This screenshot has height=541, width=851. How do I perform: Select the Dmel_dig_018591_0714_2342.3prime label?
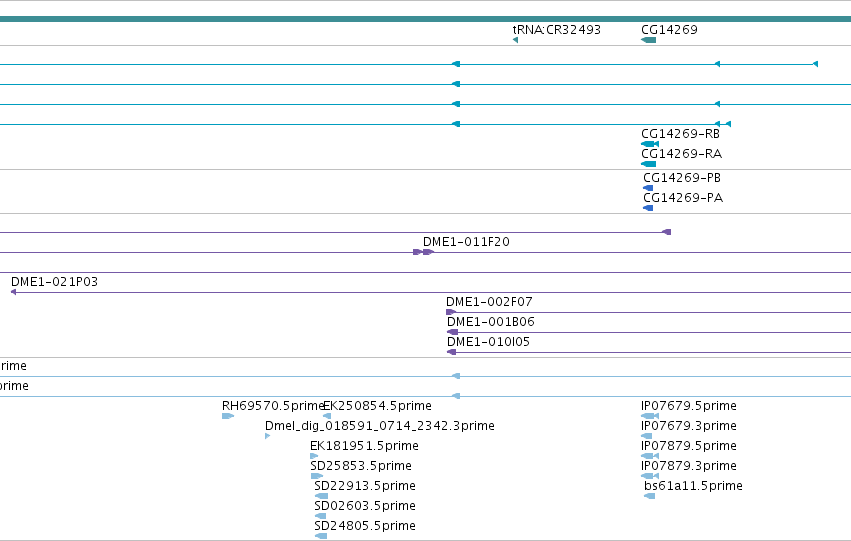click(380, 427)
